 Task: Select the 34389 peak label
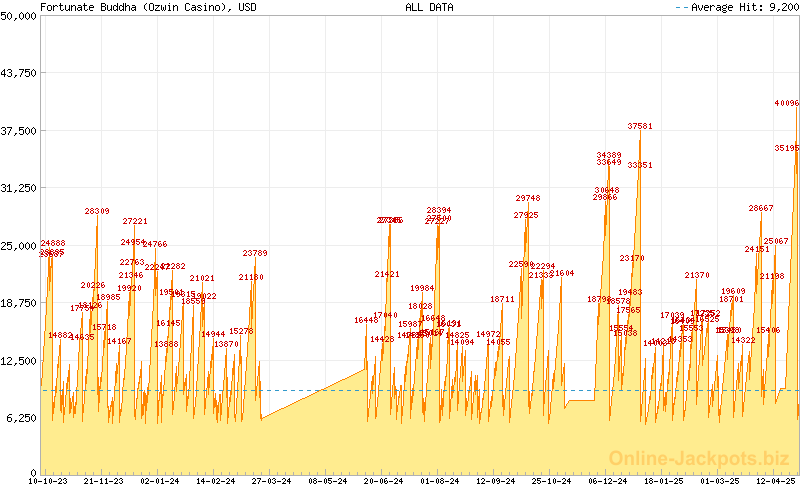coord(608,155)
